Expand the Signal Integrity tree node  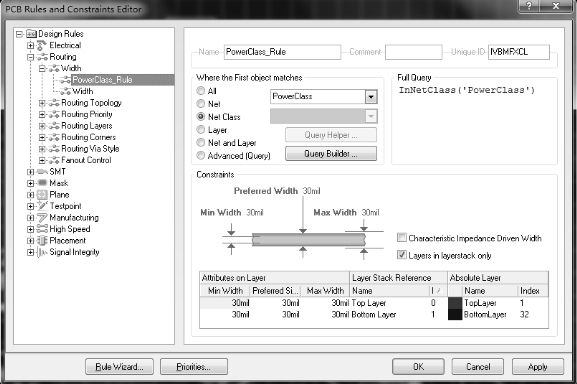tap(31, 252)
